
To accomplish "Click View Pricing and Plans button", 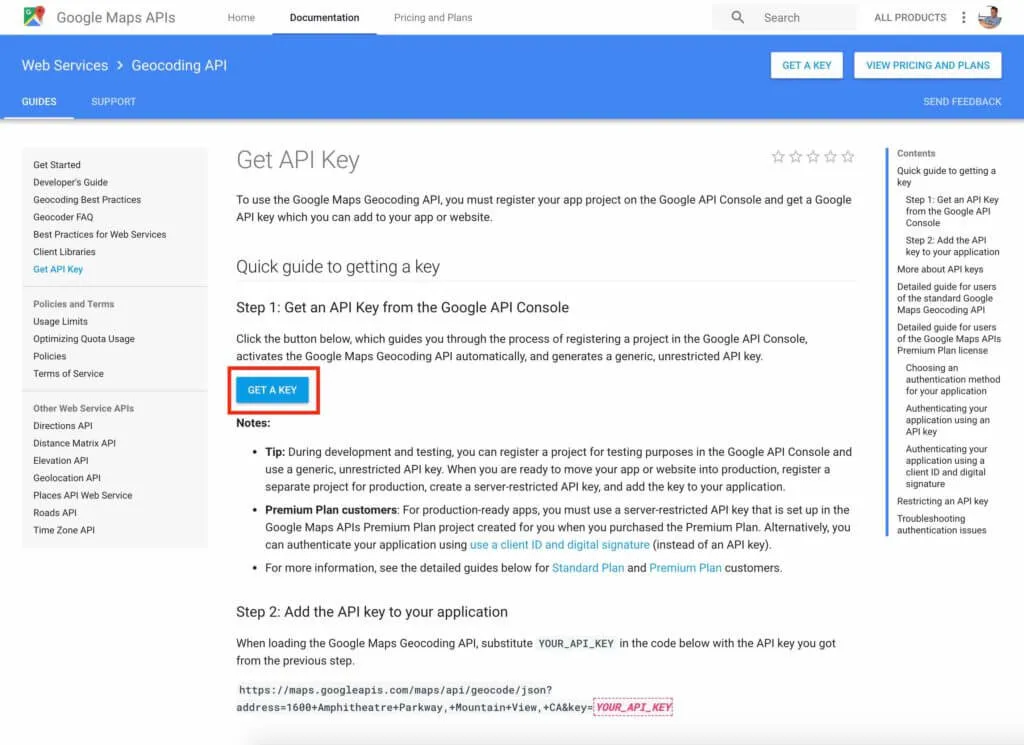I will 927,65.
